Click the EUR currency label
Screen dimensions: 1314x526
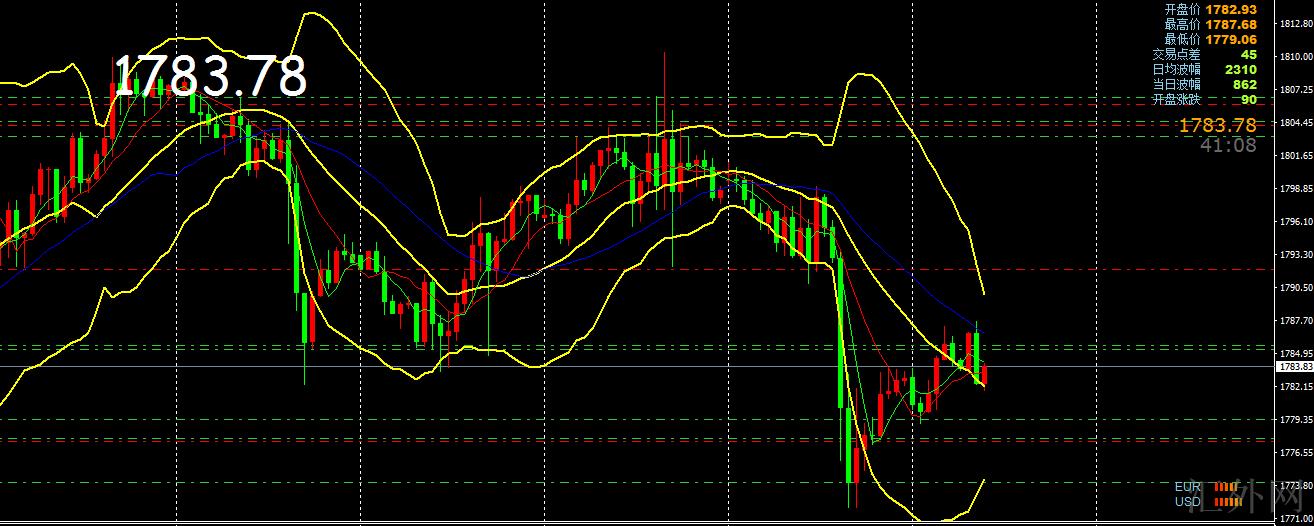coord(1188,487)
